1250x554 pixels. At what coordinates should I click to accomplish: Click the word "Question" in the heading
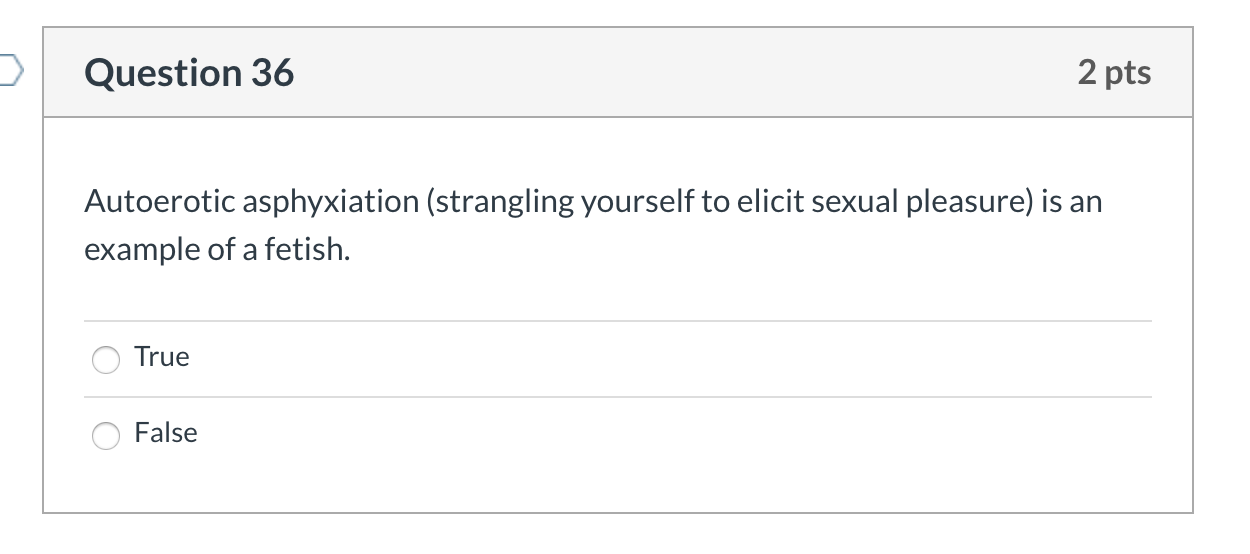(x=160, y=73)
